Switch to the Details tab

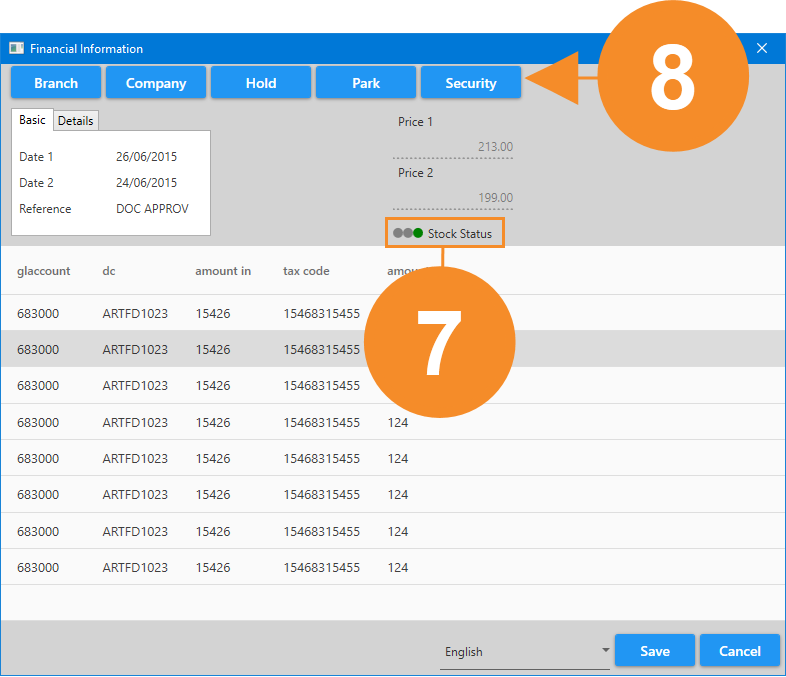[75, 120]
